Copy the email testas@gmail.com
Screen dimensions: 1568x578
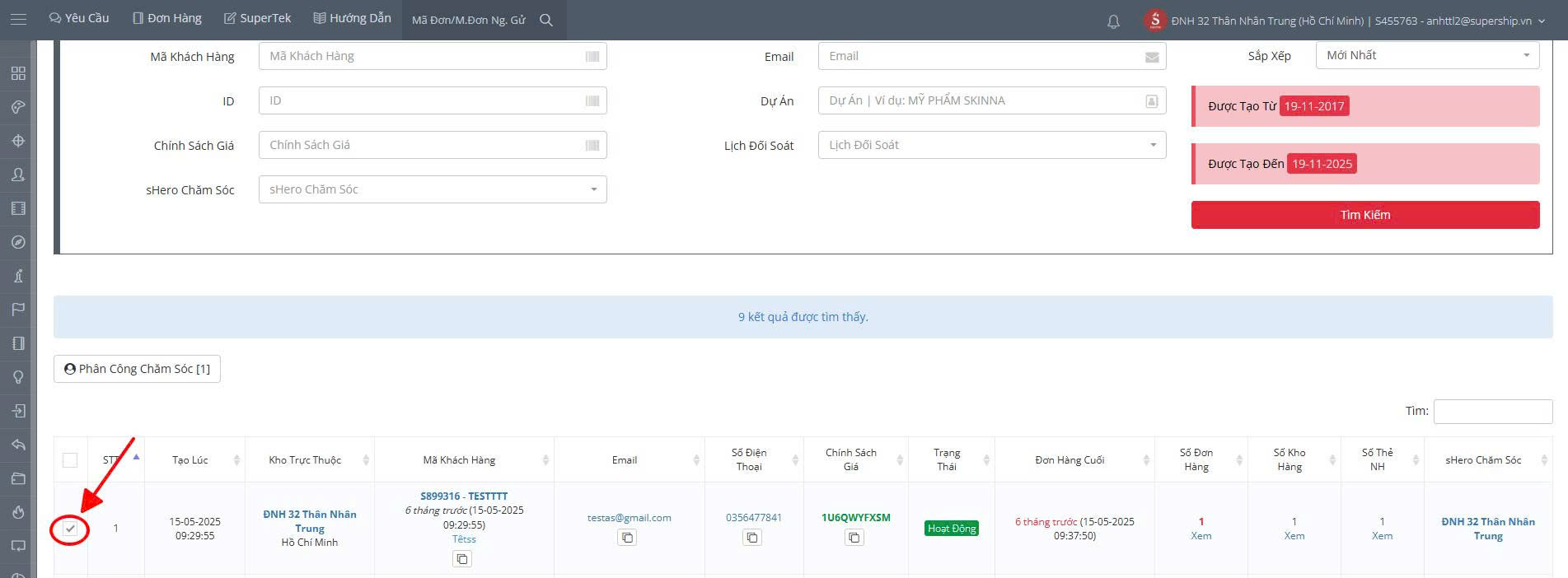pos(627,538)
